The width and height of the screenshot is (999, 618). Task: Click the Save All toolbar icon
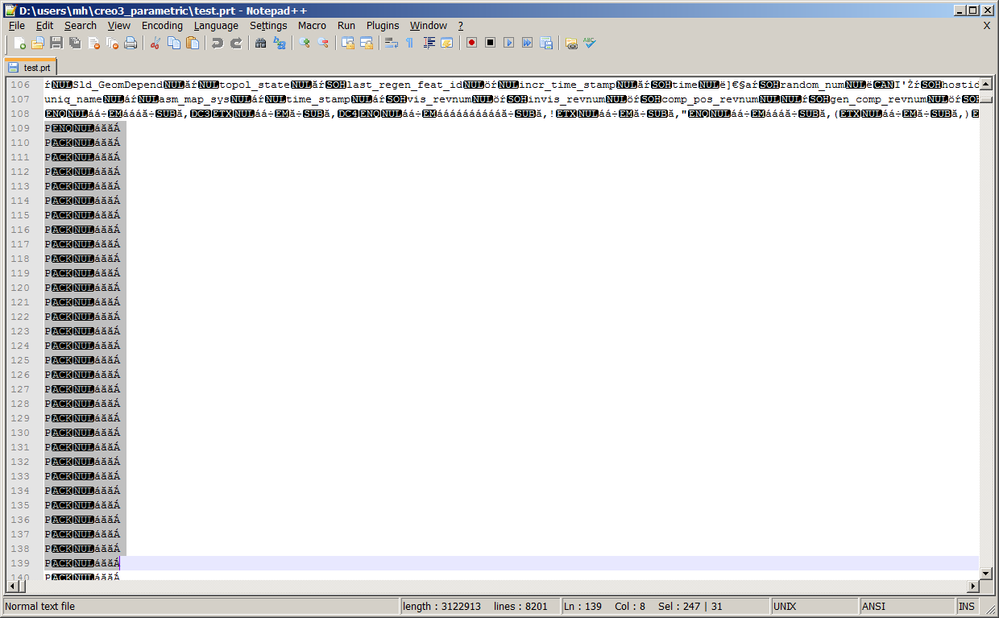pos(75,43)
